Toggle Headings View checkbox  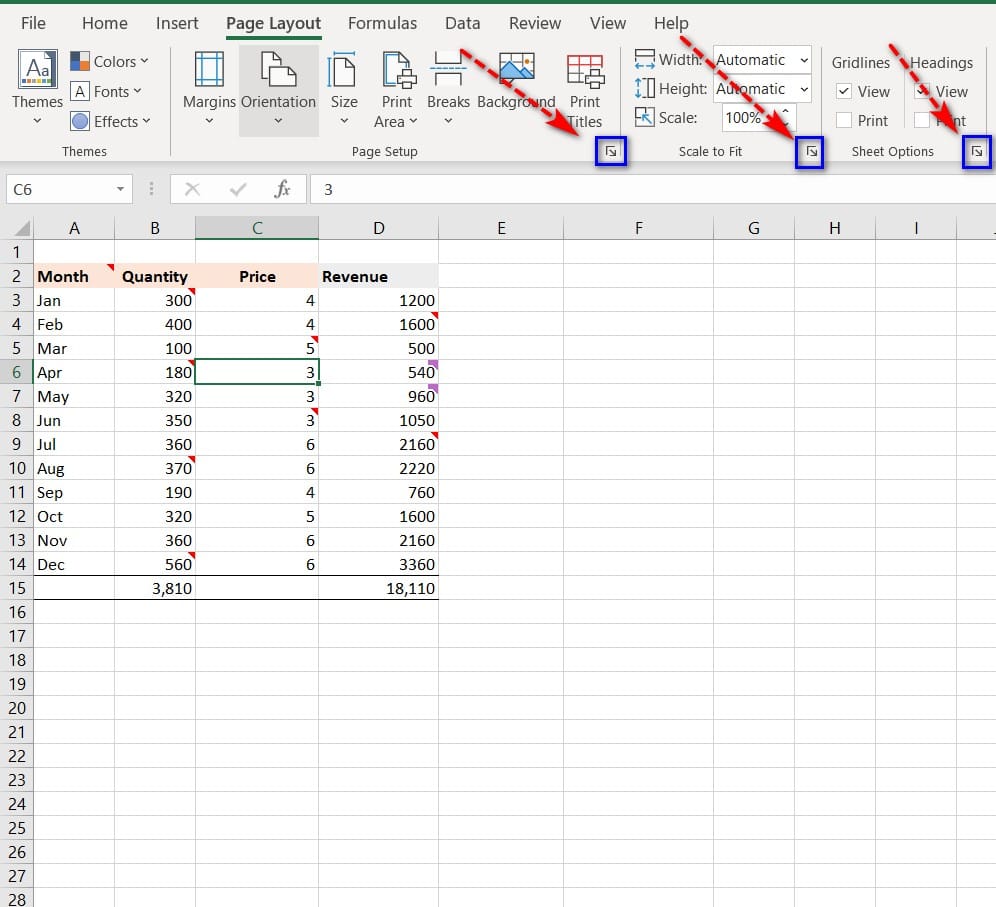point(922,91)
